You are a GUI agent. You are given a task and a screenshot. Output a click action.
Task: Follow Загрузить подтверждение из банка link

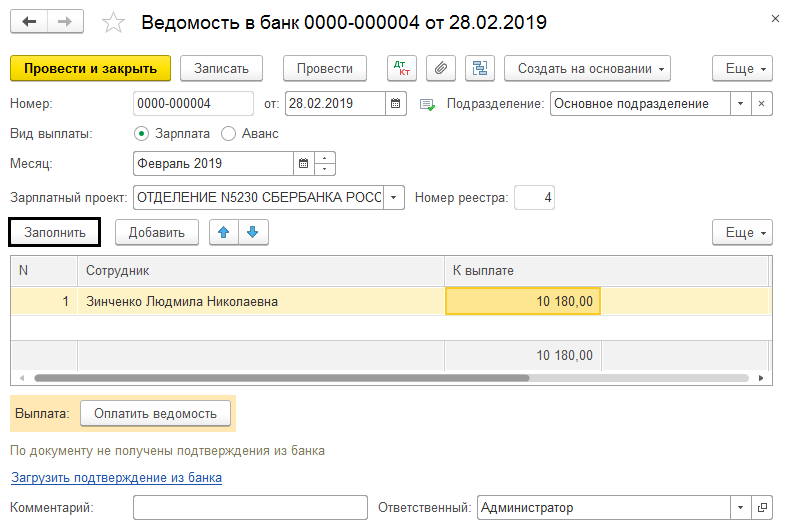[116, 478]
